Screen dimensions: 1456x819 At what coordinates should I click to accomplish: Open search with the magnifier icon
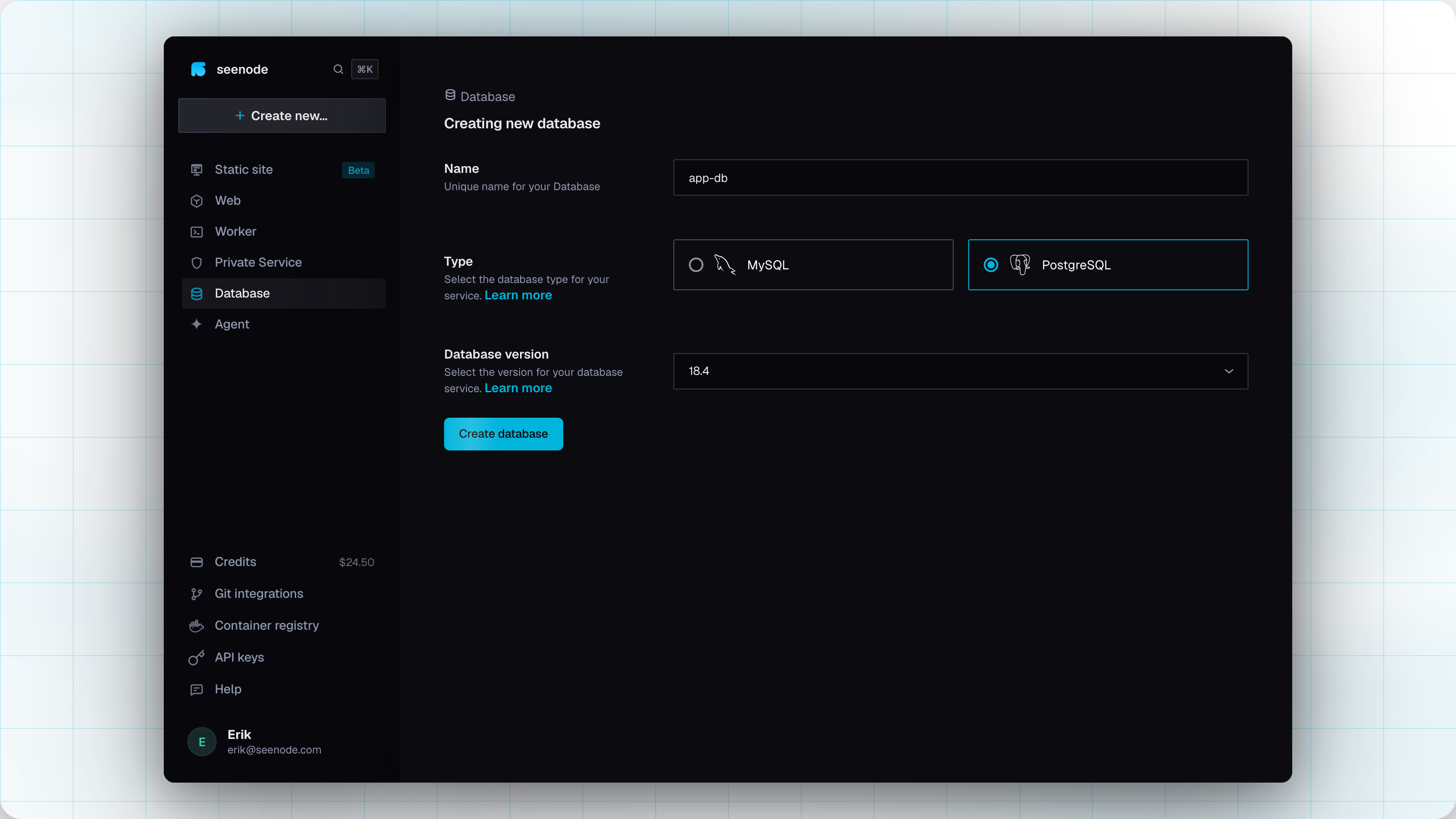point(338,69)
